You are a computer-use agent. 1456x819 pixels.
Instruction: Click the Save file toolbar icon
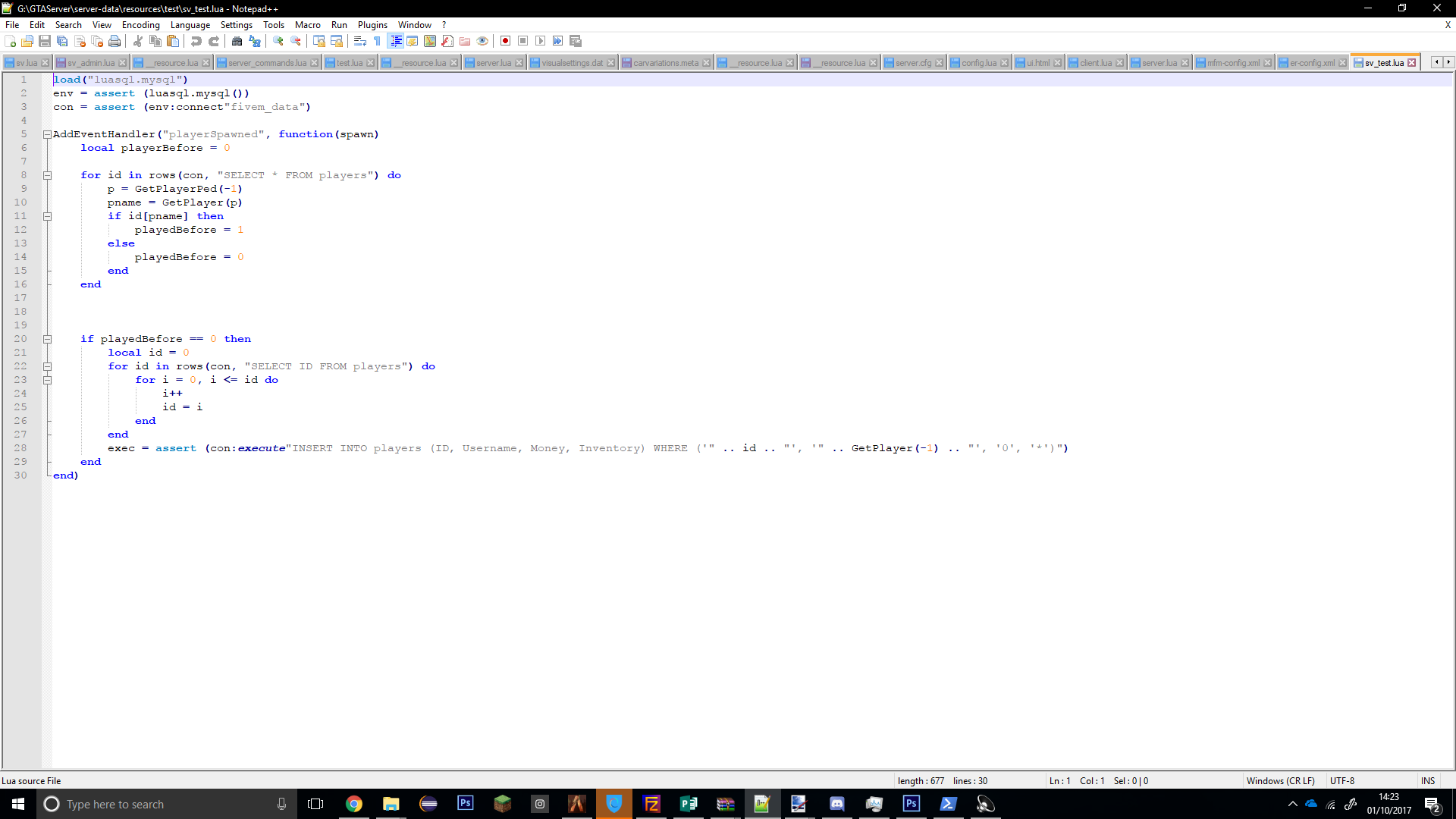pyautogui.click(x=45, y=41)
